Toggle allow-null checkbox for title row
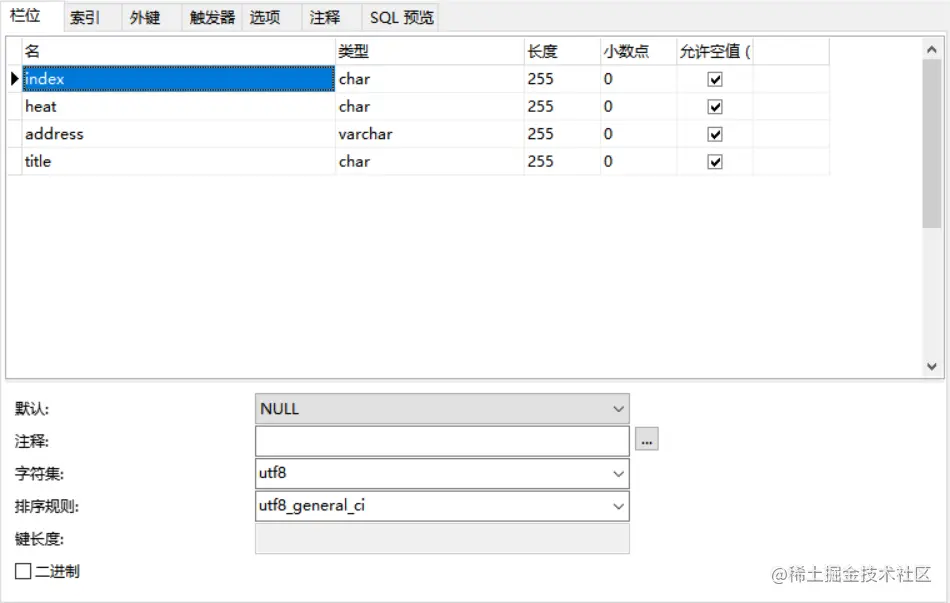 point(715,162)
